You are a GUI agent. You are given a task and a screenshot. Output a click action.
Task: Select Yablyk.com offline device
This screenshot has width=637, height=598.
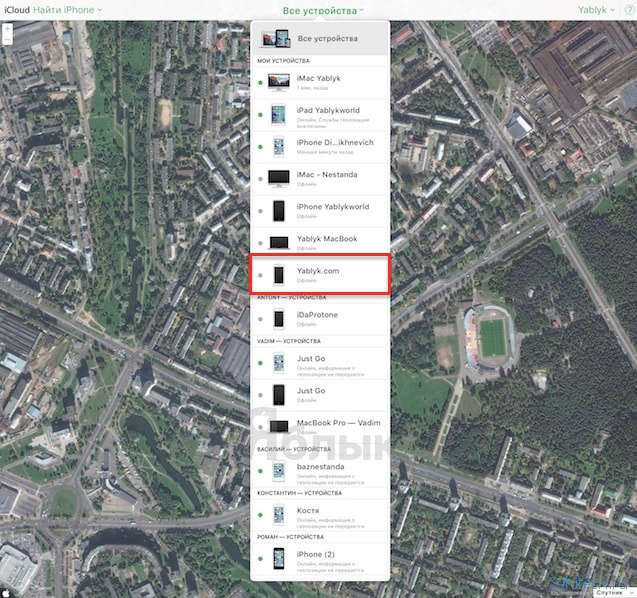coord(320,275)
